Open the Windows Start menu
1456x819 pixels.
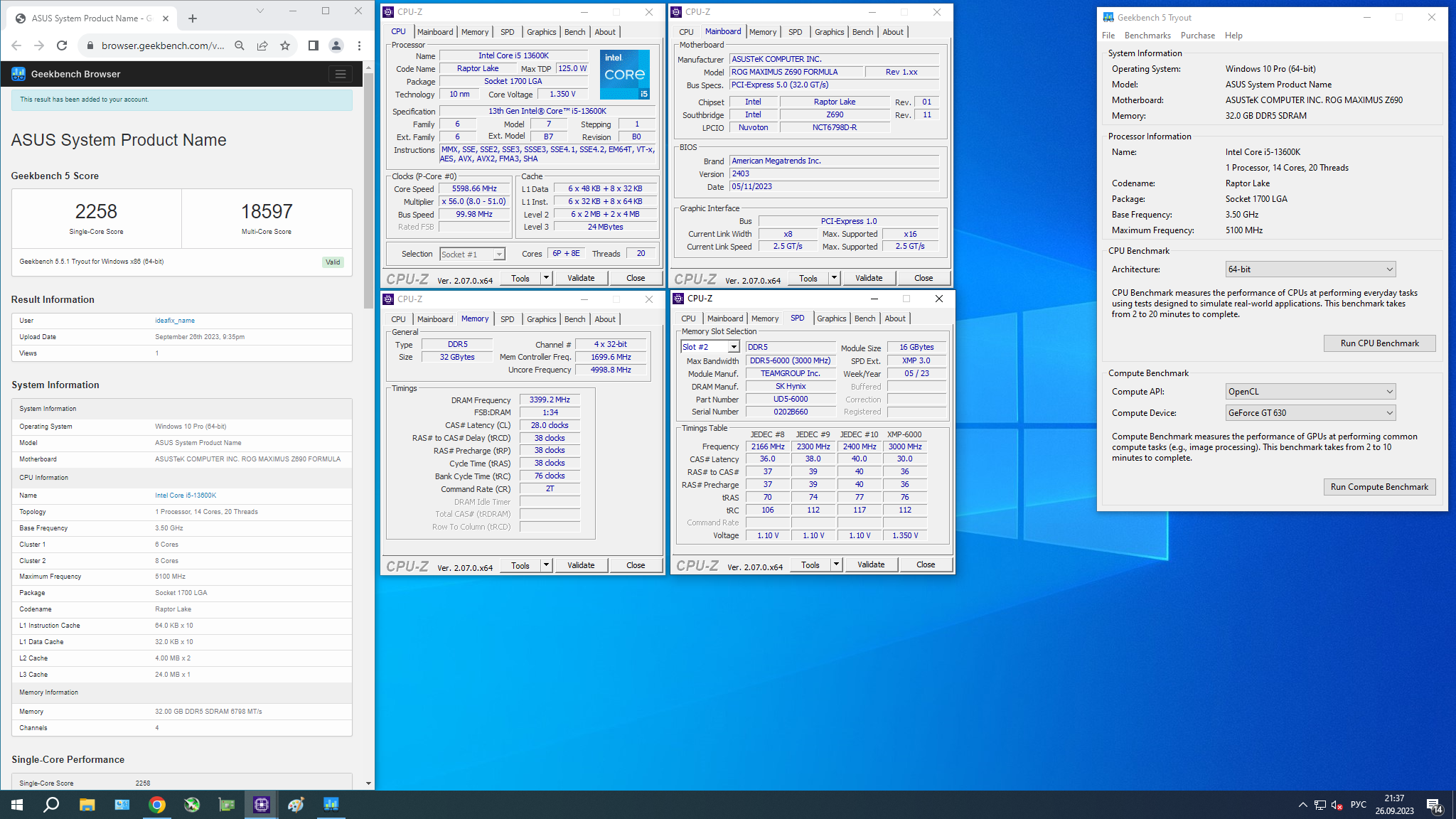coord(17,805)
